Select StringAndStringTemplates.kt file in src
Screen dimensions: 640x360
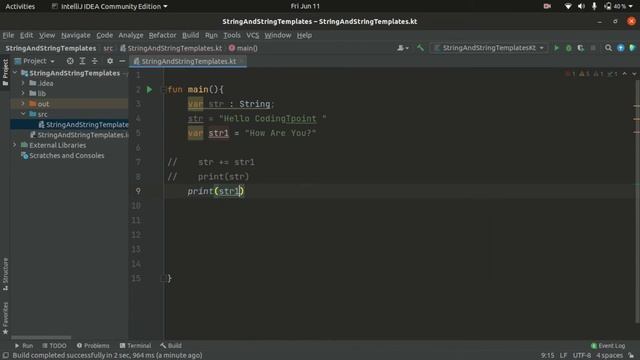coord(83,124)
